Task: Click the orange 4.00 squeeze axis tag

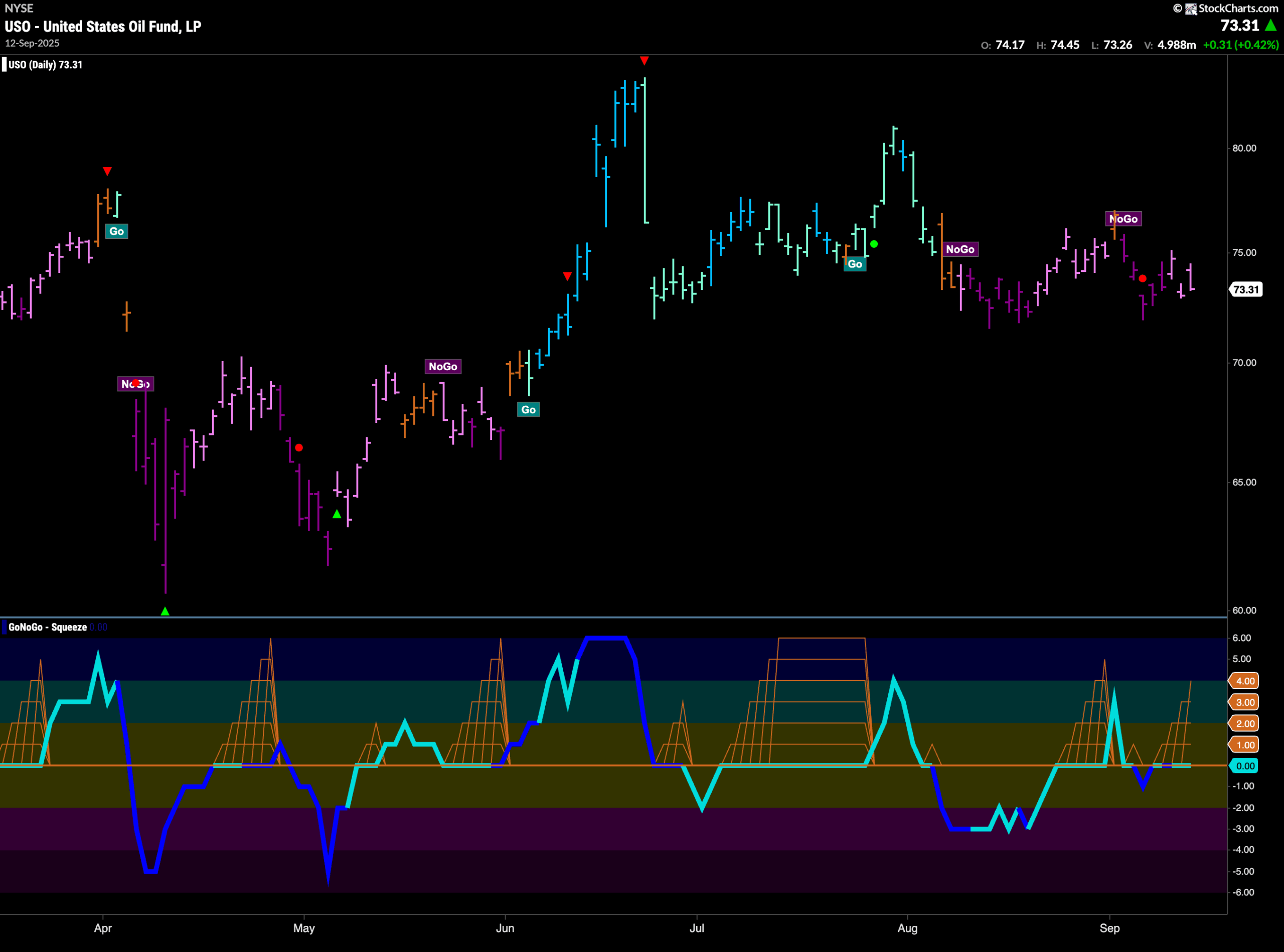Action: [x=1245, y=681]
